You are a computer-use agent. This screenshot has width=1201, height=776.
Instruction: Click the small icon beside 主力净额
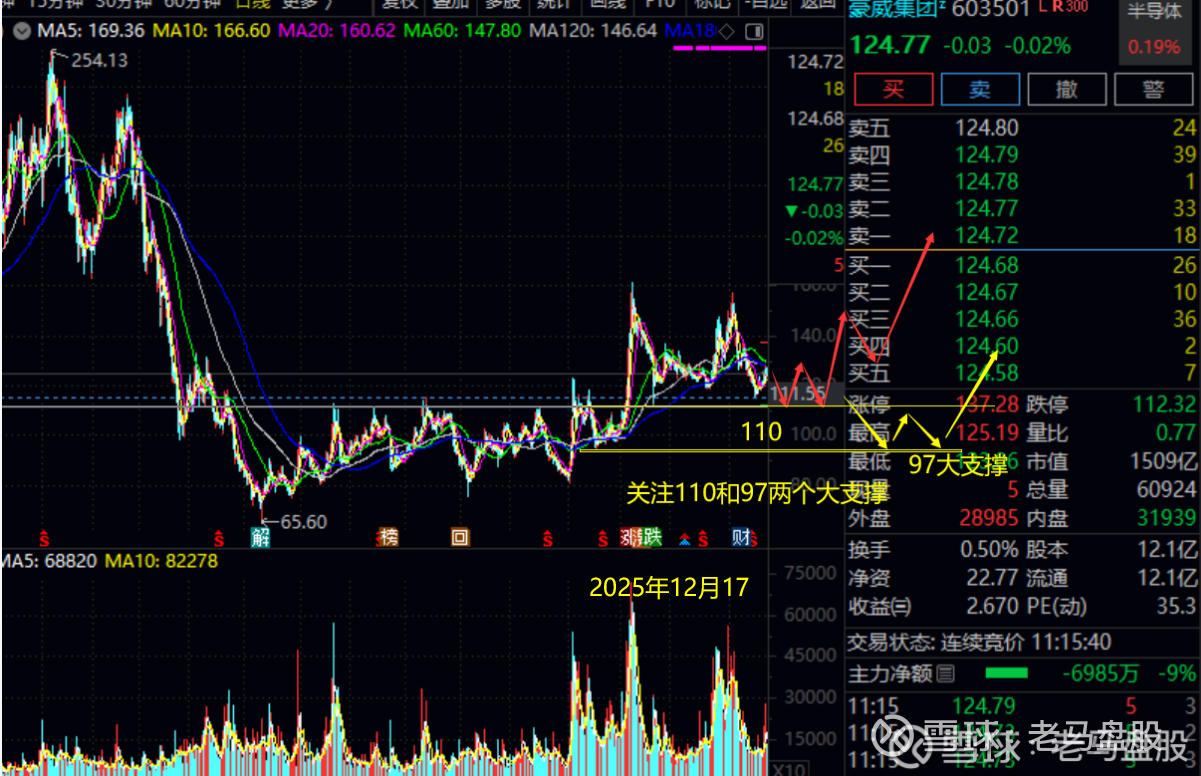[945, 674]
